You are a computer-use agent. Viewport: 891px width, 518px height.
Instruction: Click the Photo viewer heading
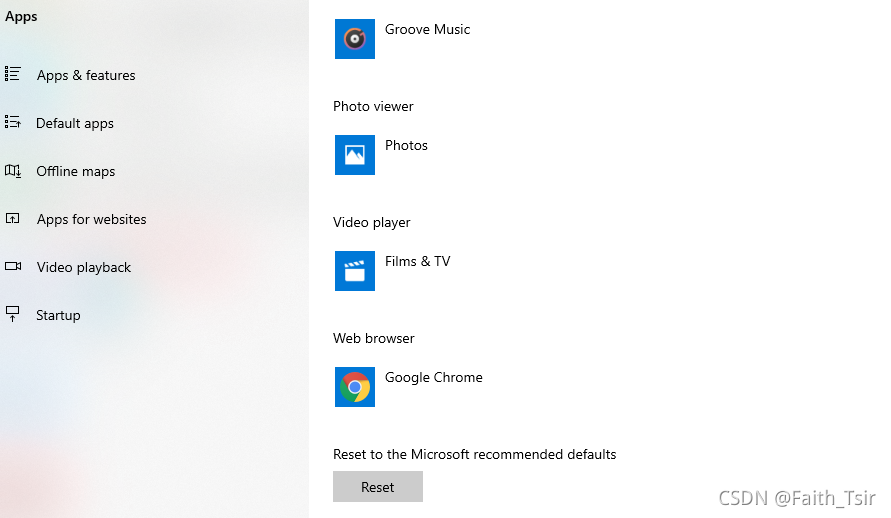pos(373,106)
